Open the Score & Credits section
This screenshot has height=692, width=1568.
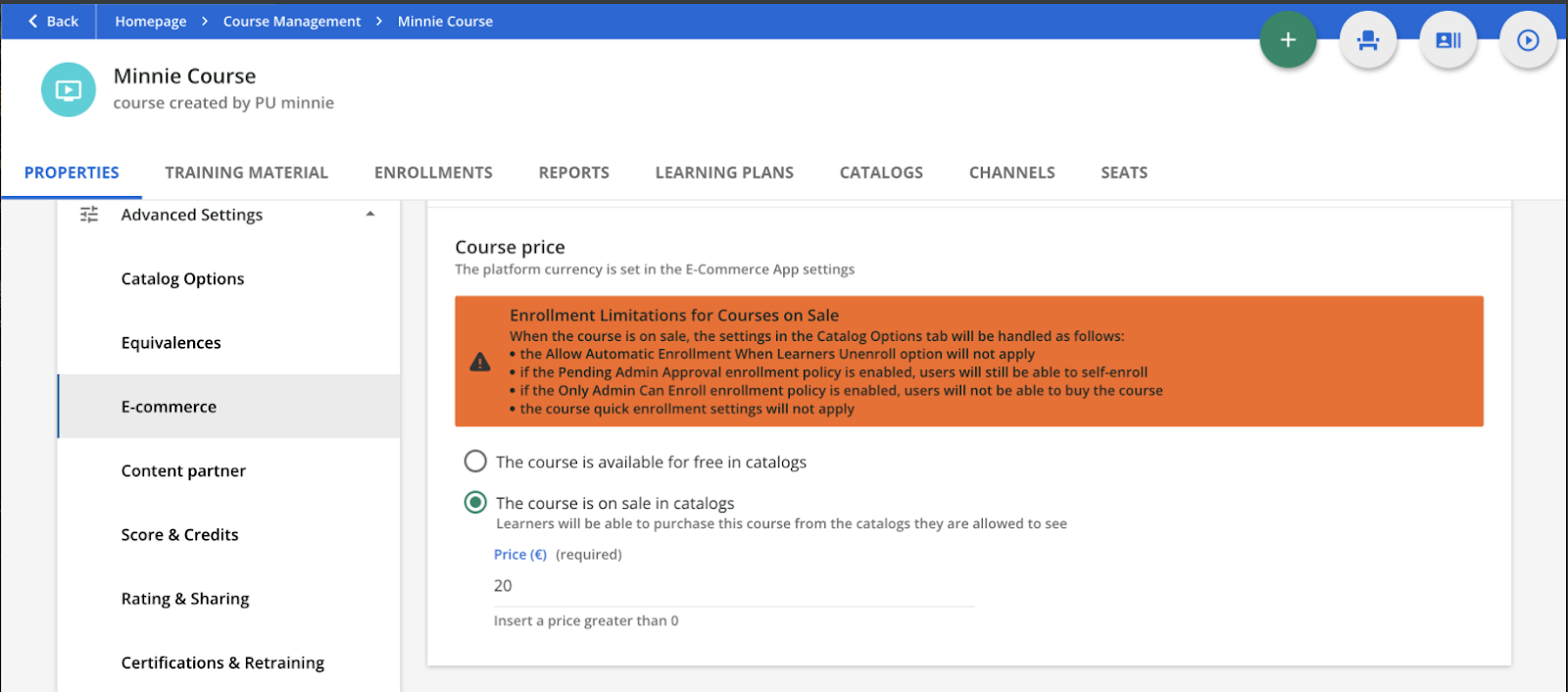coord(179,535)
